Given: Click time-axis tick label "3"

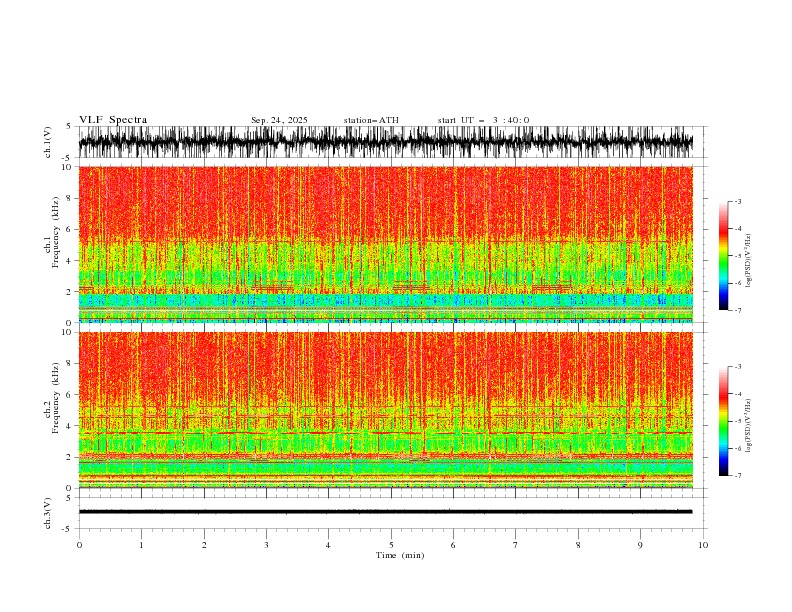Looking at the screenshot, I should coord(266,545).
